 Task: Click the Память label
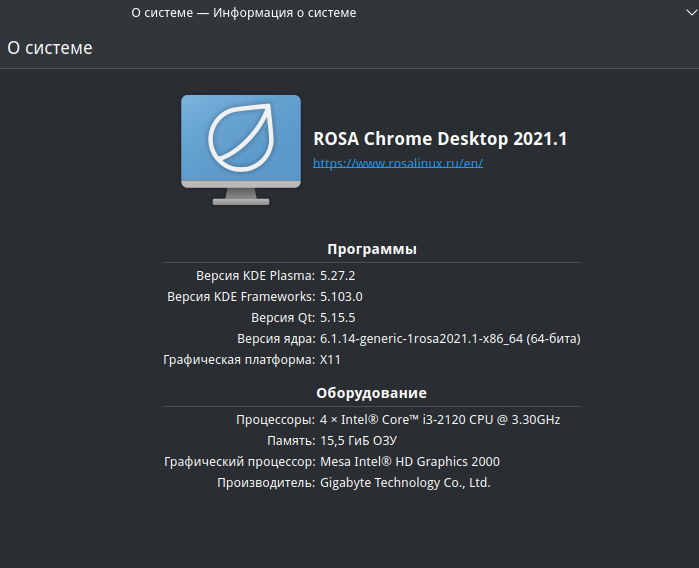point(291,441)
